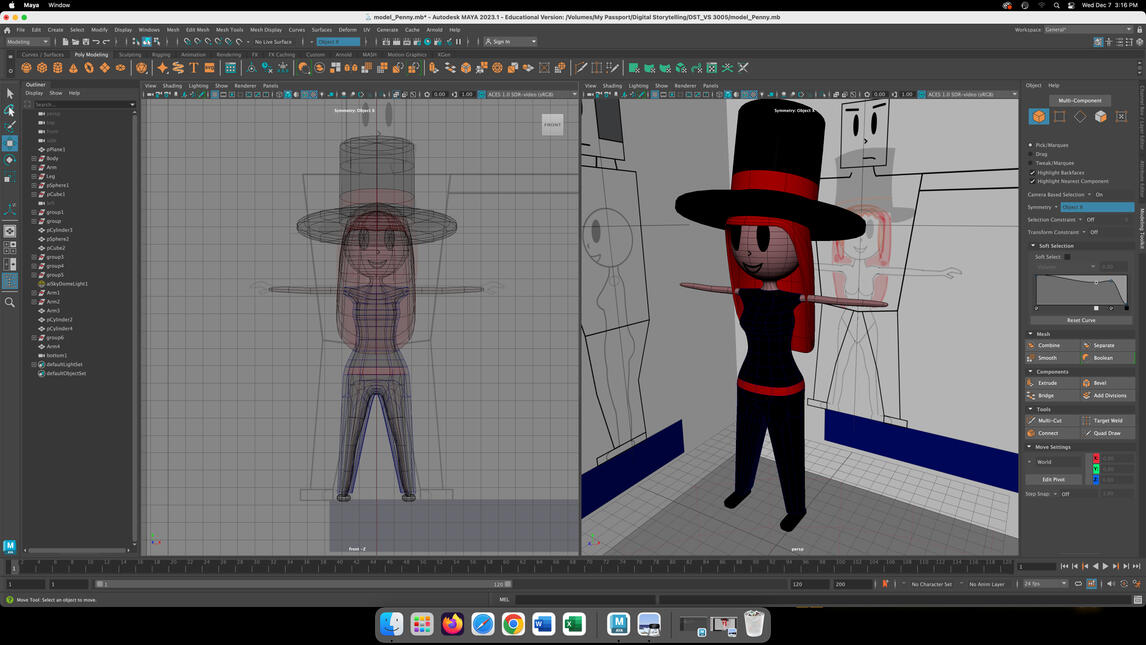Screen dimensions: 1146x645
Task: Open the Selection Constraint dropdown
Action: click(1082, 219)
